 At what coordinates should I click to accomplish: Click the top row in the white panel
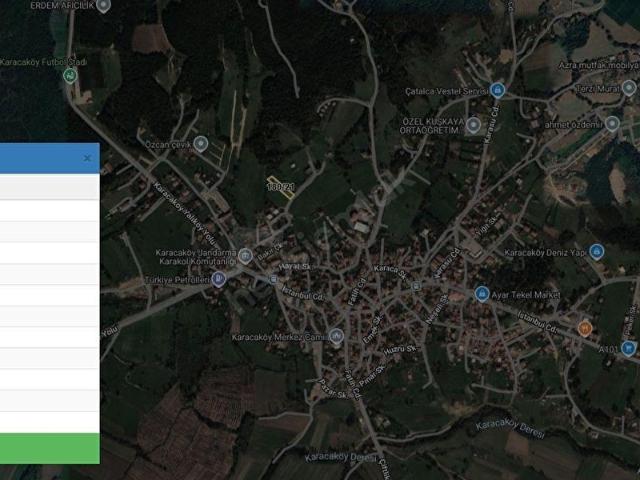pos(49,187)
